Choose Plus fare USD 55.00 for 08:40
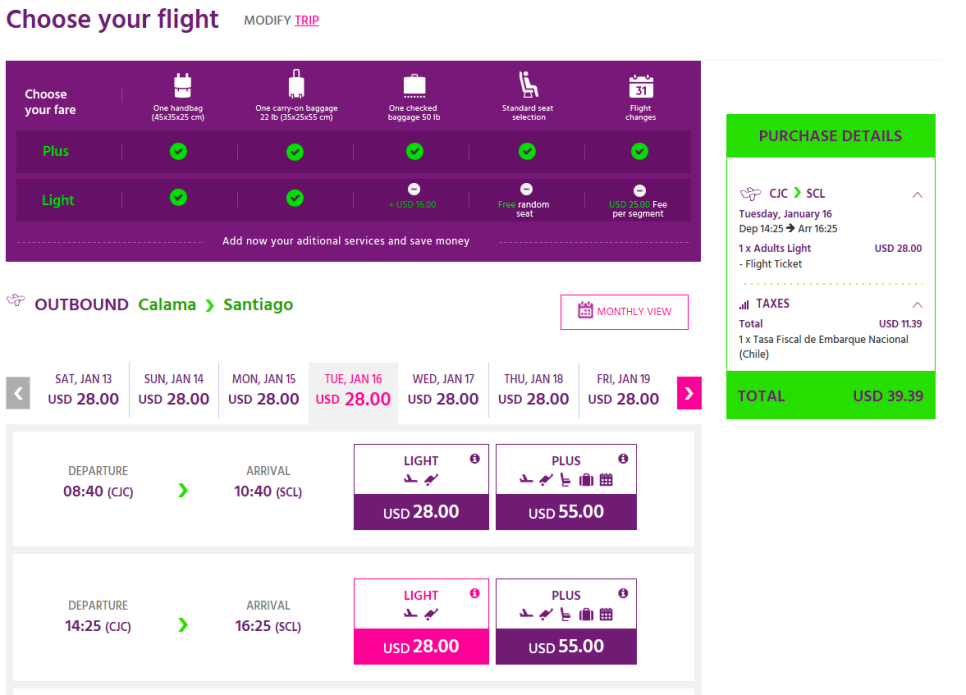Image resolution: width=966 pixels, height=695 pixels. point(566,512)
